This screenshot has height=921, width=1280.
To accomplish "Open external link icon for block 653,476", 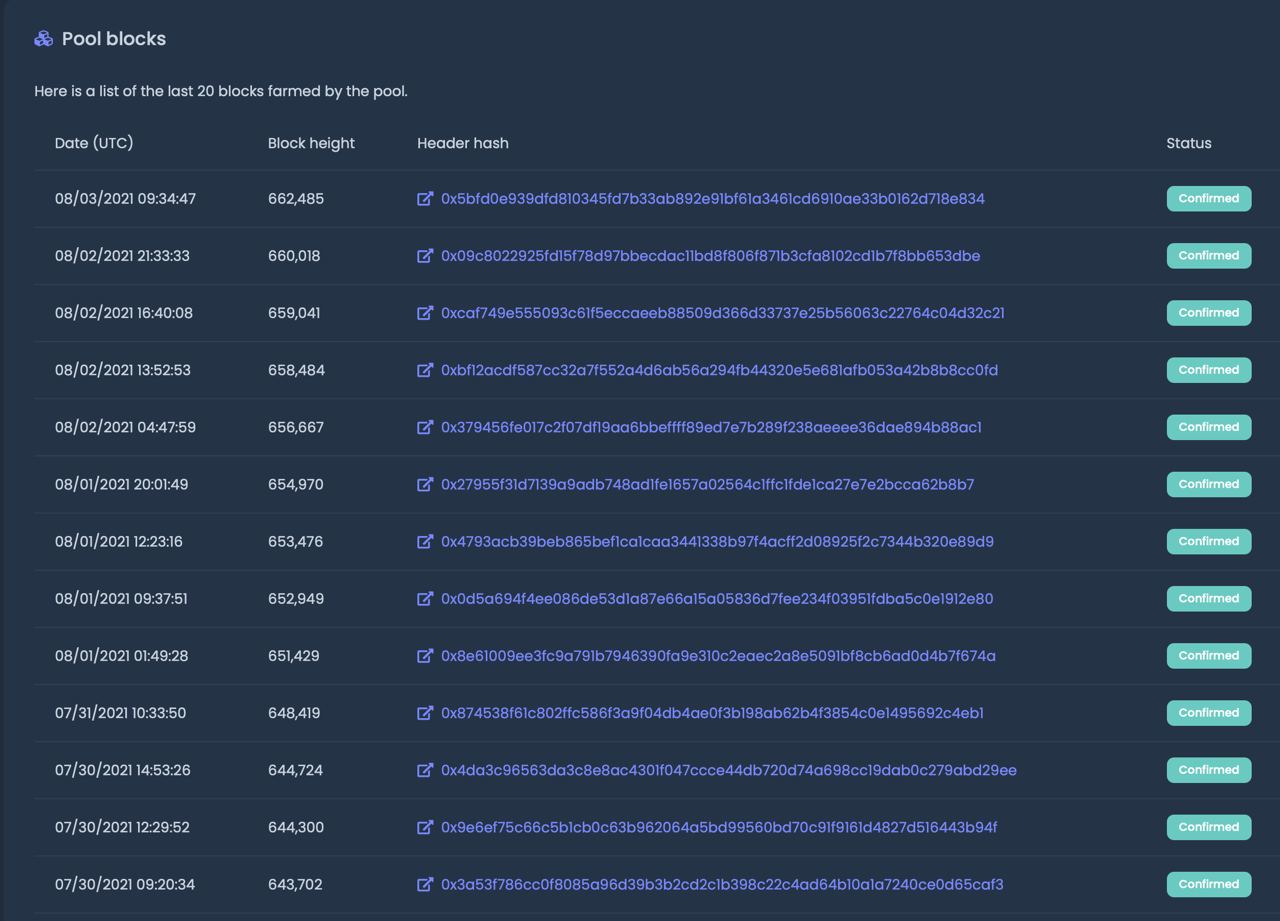I will pos(425,541).
